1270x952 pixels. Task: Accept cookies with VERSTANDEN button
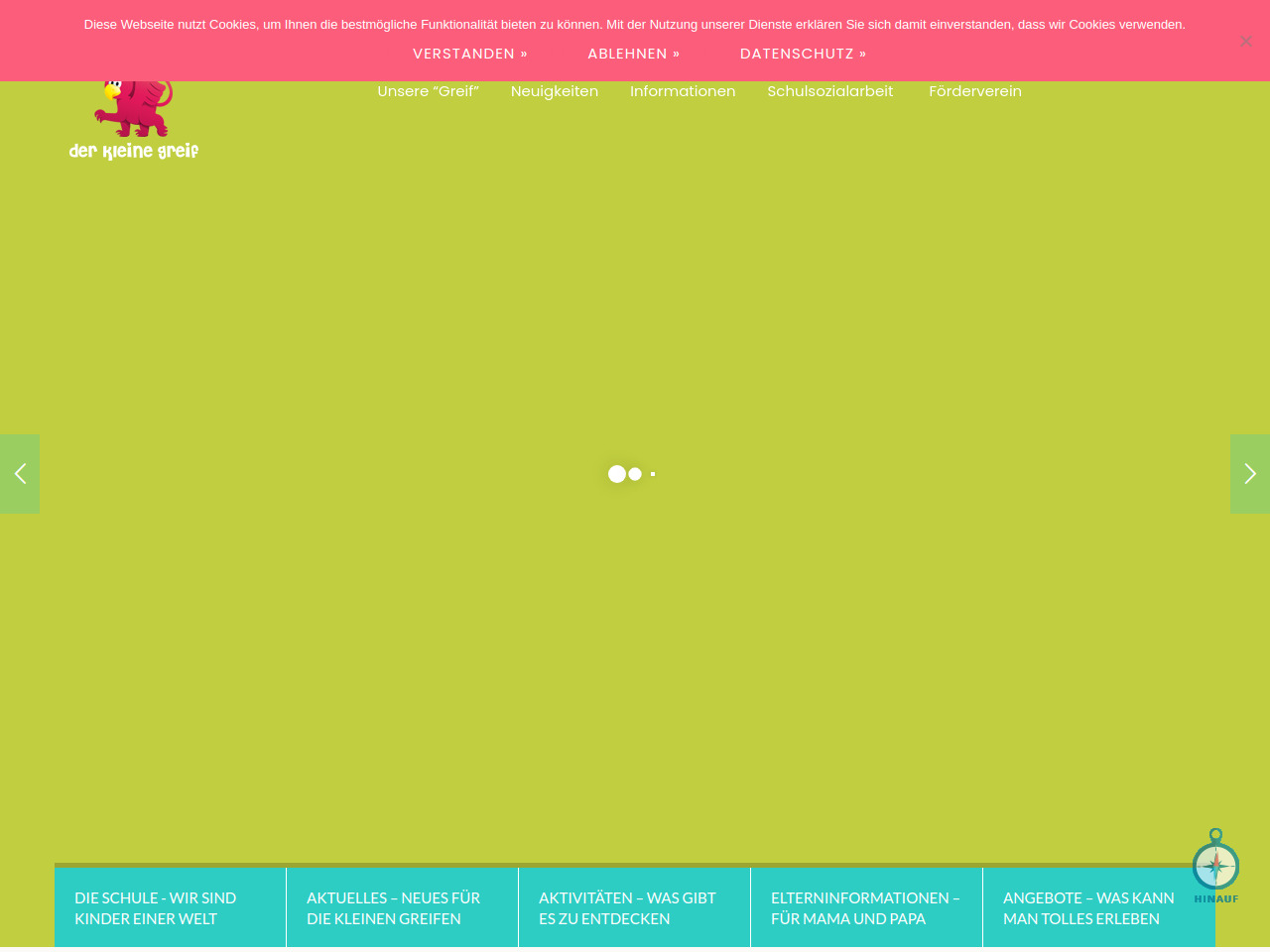tap(470, 54)
